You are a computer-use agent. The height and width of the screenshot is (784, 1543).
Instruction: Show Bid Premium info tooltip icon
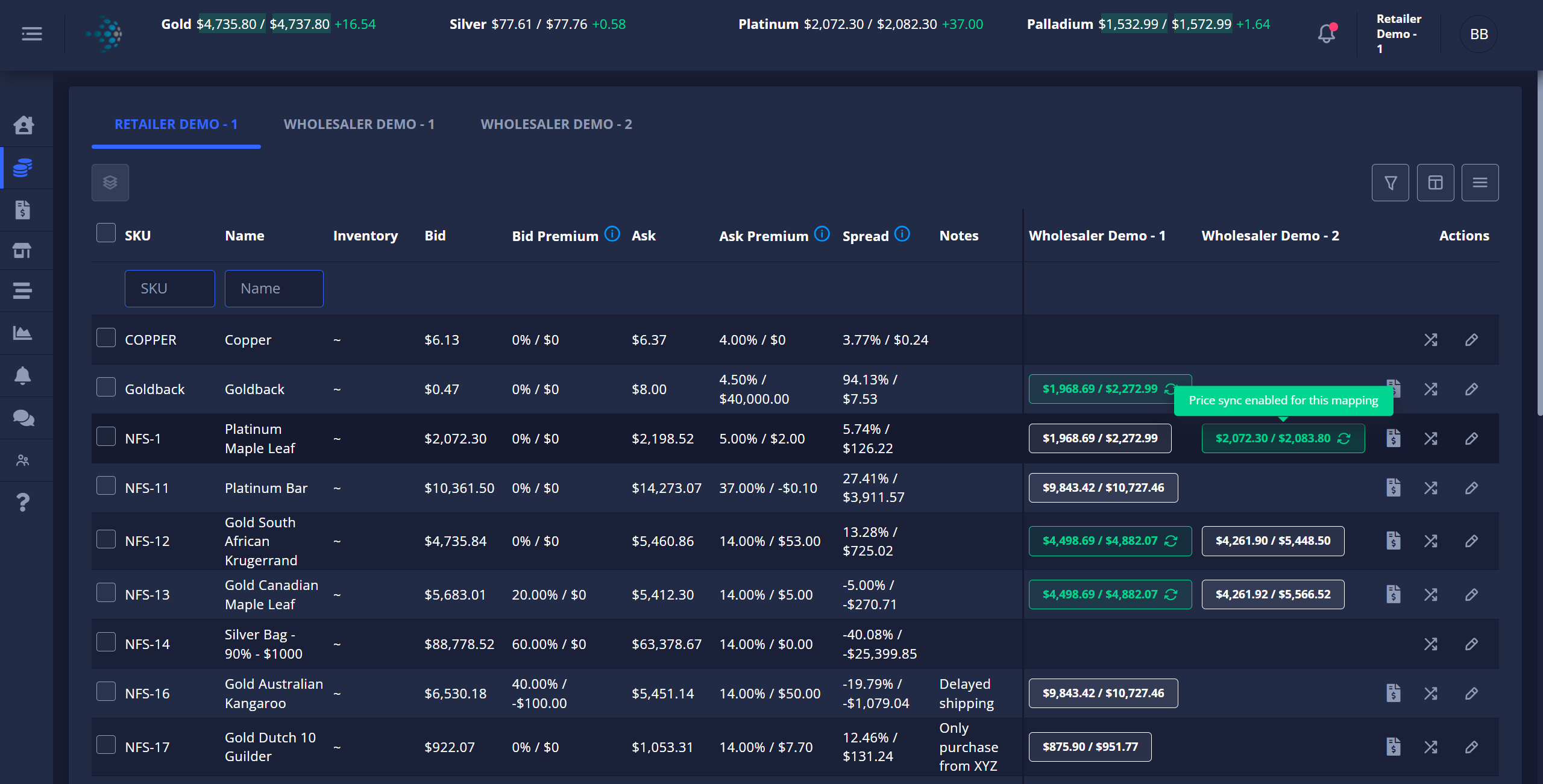coord(612,234)
